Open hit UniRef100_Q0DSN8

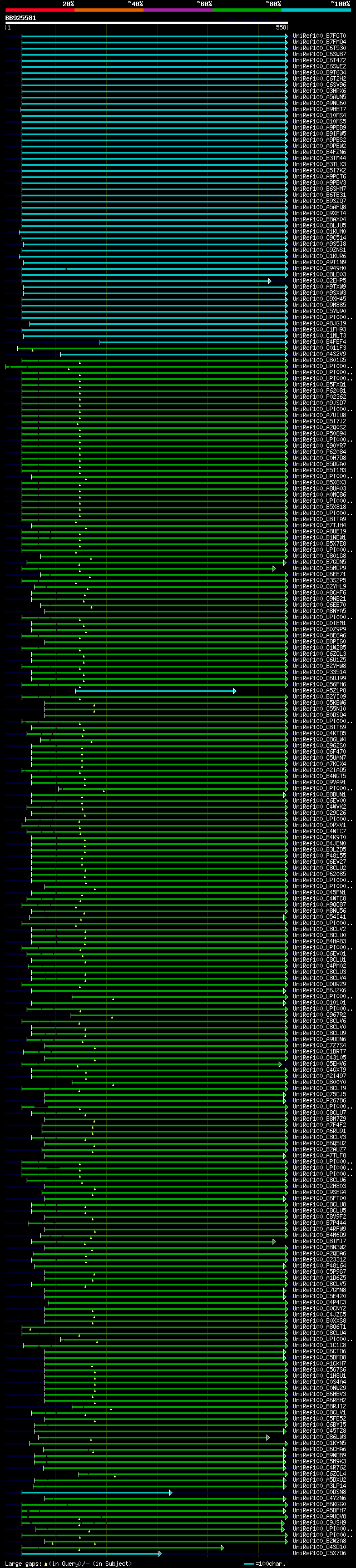tap(319, 1492)
